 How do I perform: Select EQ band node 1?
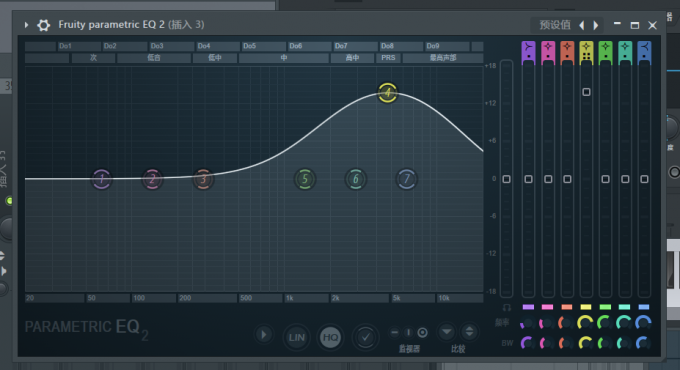coord(102,179)
